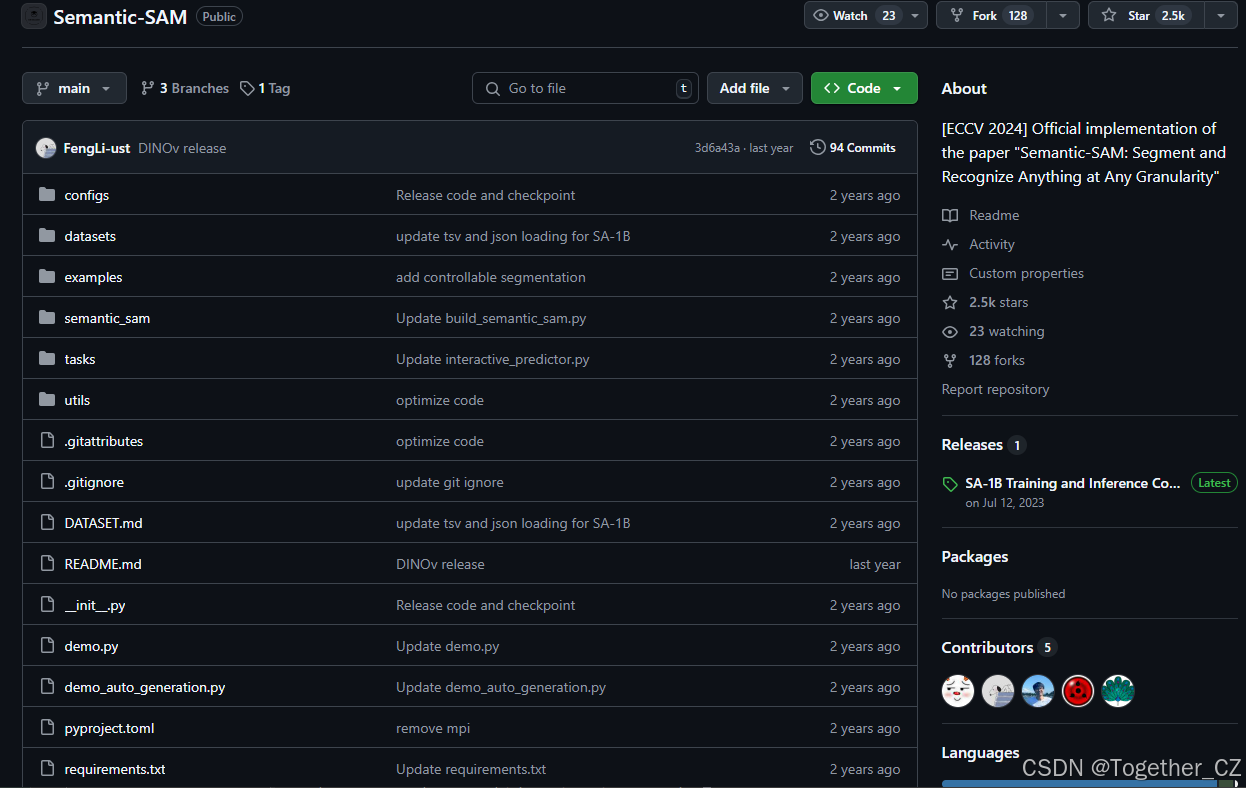Click the commit history clock icon
The height and width of the screenshot is (788, 1246).
pyautogui.click(x=818, y=148)
